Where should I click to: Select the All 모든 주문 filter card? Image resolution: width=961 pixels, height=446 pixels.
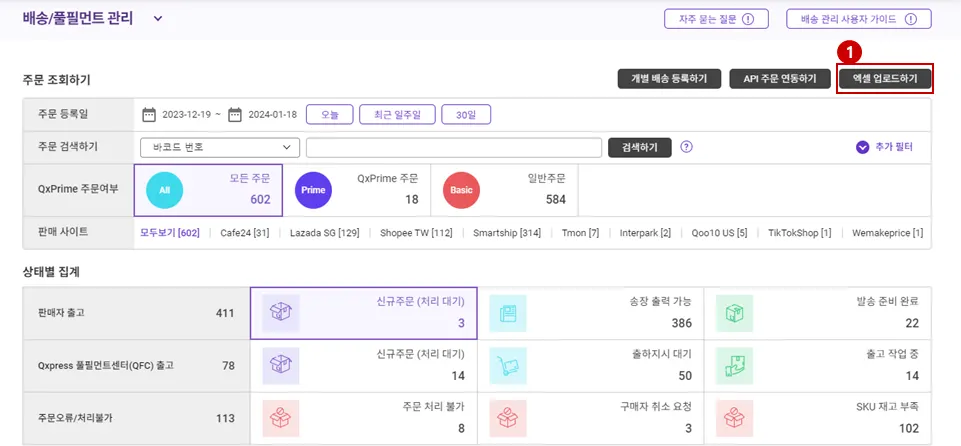coord(208,191)
